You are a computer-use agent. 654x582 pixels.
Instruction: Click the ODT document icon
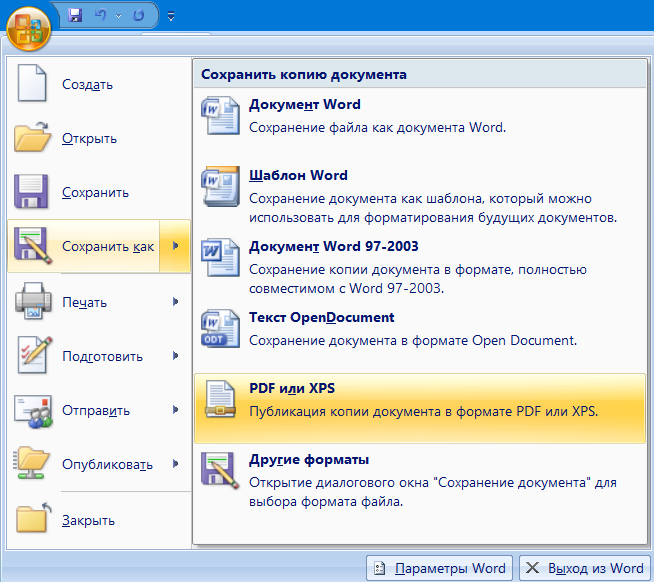click(220, 328)
